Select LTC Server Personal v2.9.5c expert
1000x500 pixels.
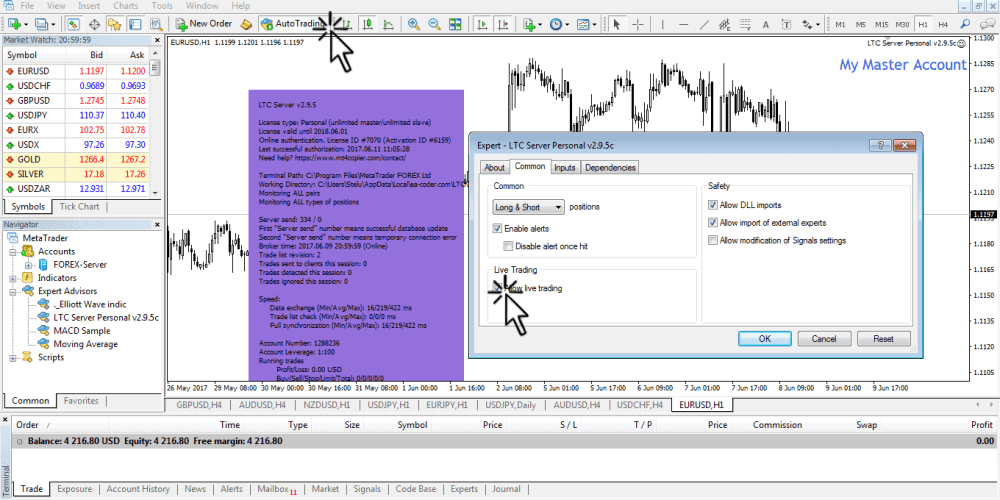pos(105,318)
